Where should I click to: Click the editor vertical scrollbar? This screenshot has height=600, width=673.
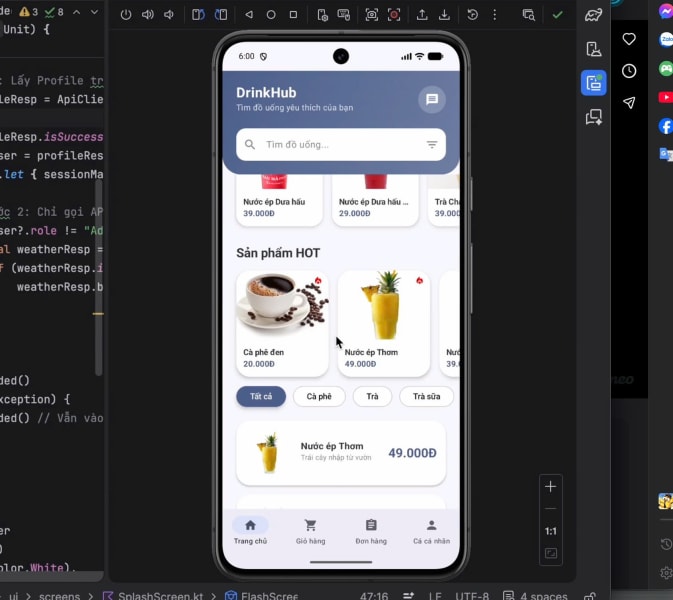99,277
